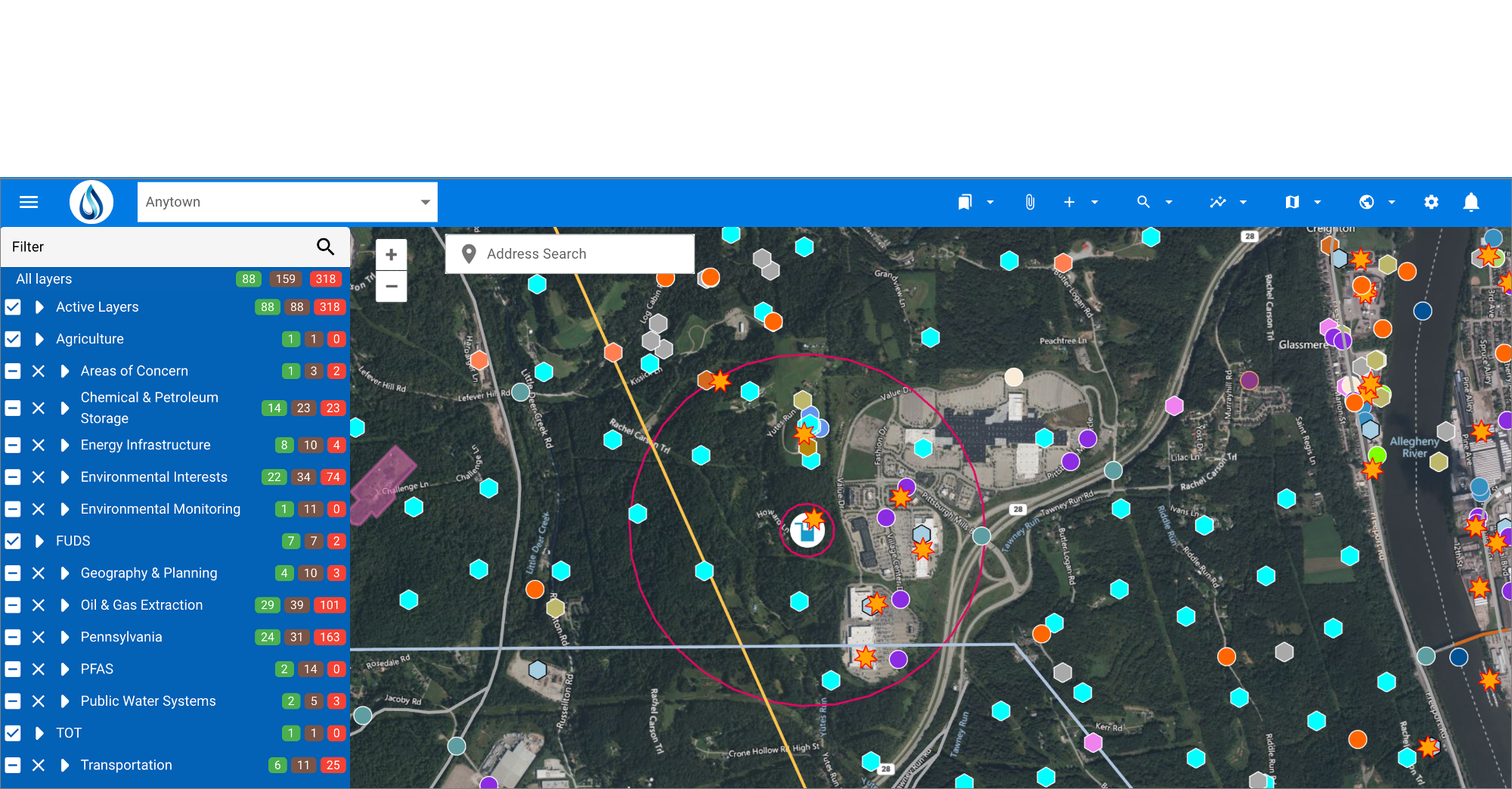Open the add plus dropdown arrow
Screen dimensions: 1512x789
1095,203
